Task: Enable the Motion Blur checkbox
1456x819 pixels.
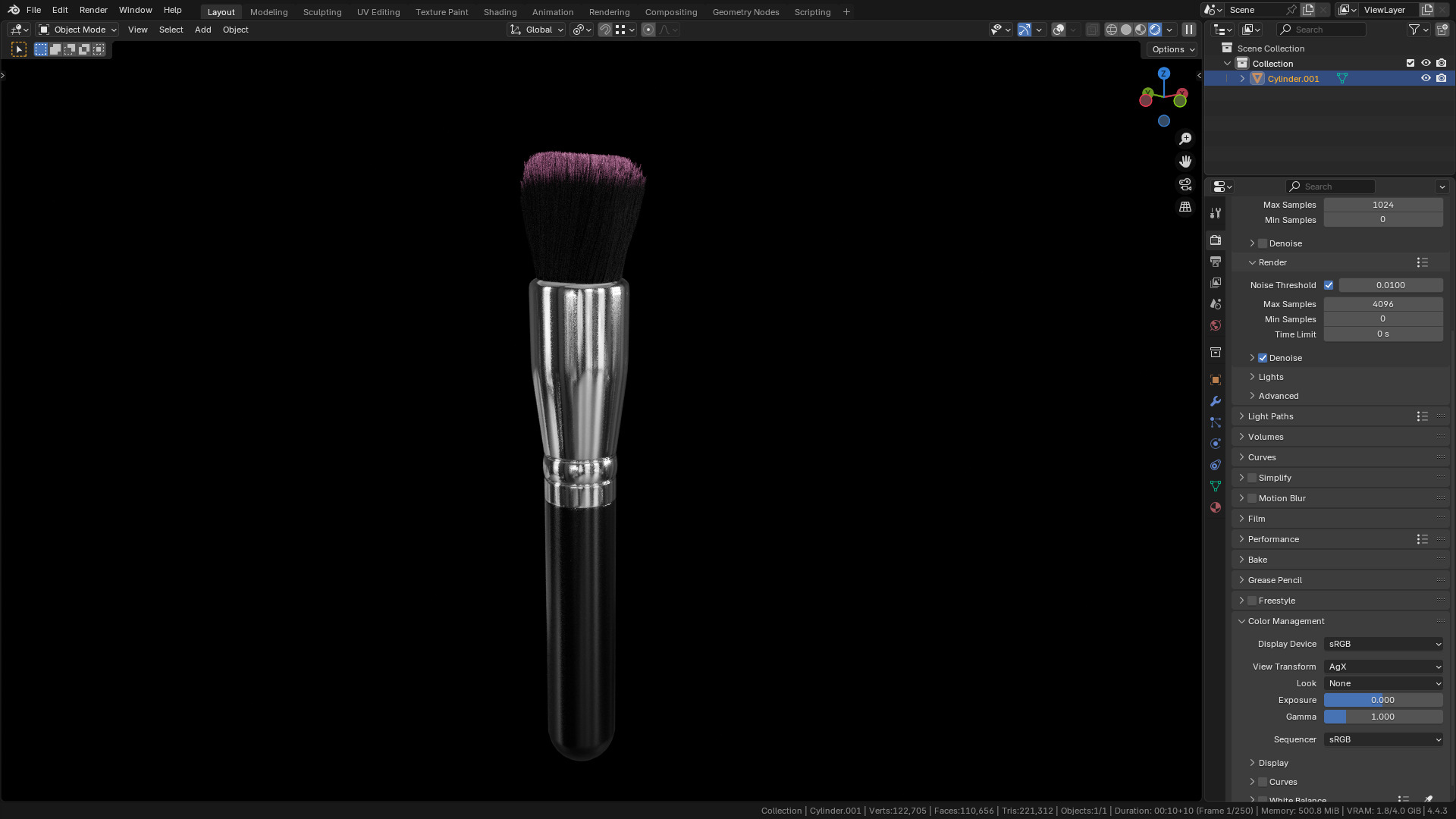Action: point(1252,498)
